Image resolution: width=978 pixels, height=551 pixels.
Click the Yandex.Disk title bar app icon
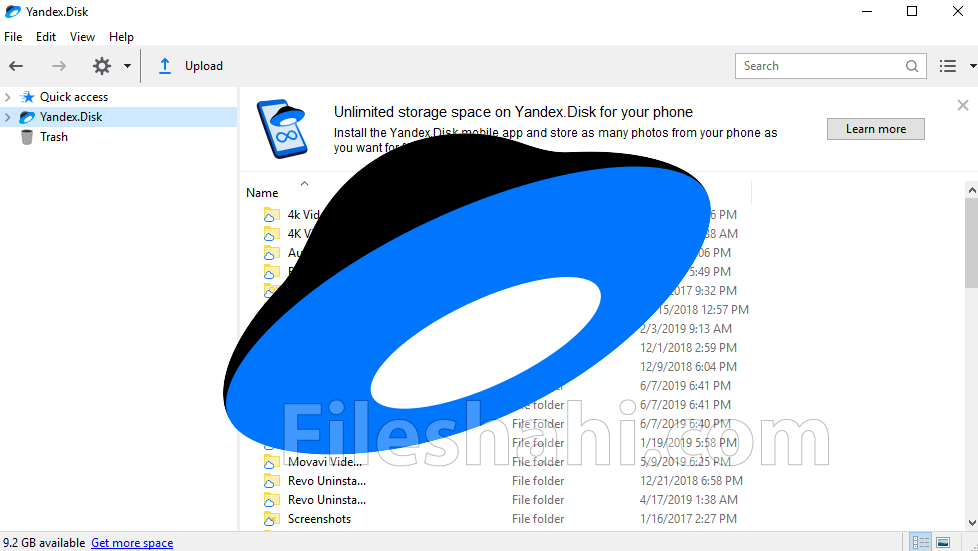tap(12, 11)
